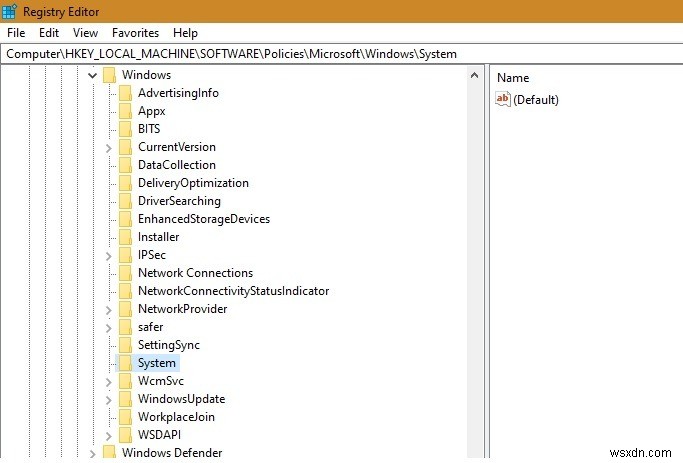Expand the WcmSvc key

click(x=109, y=382)
